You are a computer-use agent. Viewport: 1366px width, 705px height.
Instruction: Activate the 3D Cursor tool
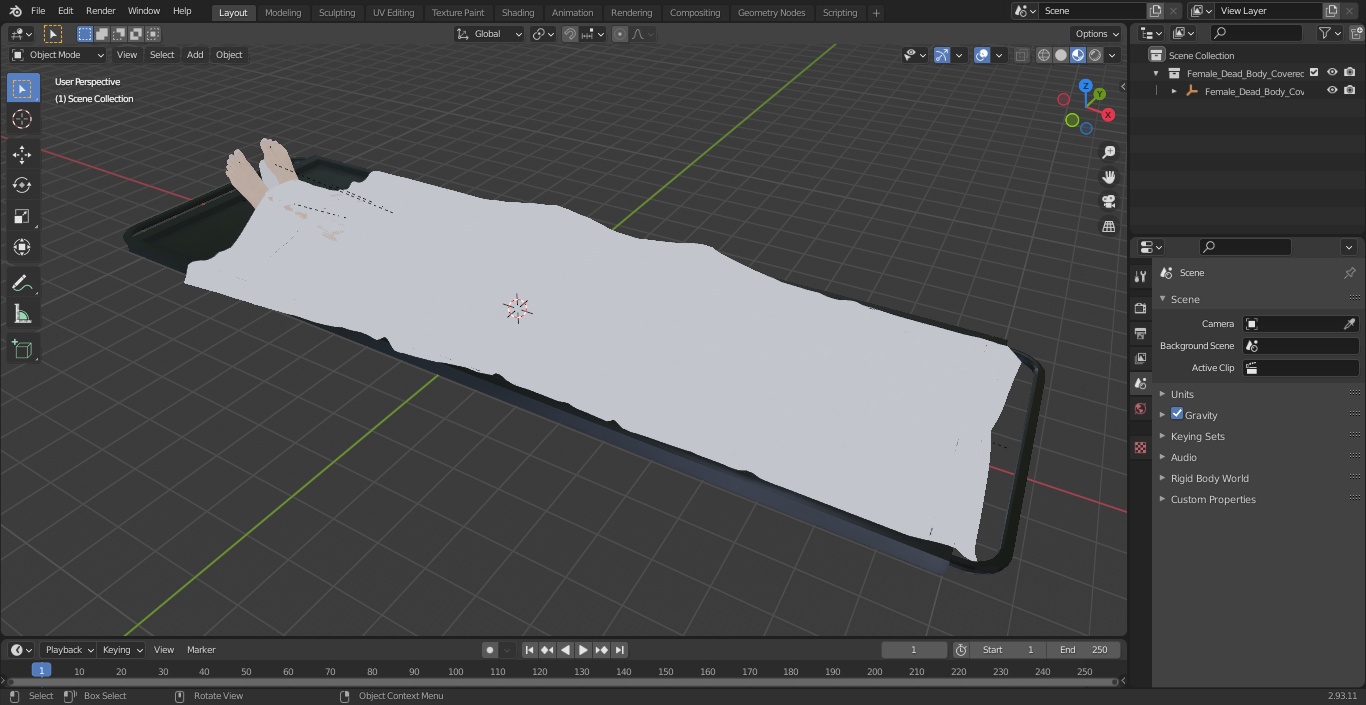(22, 119)
